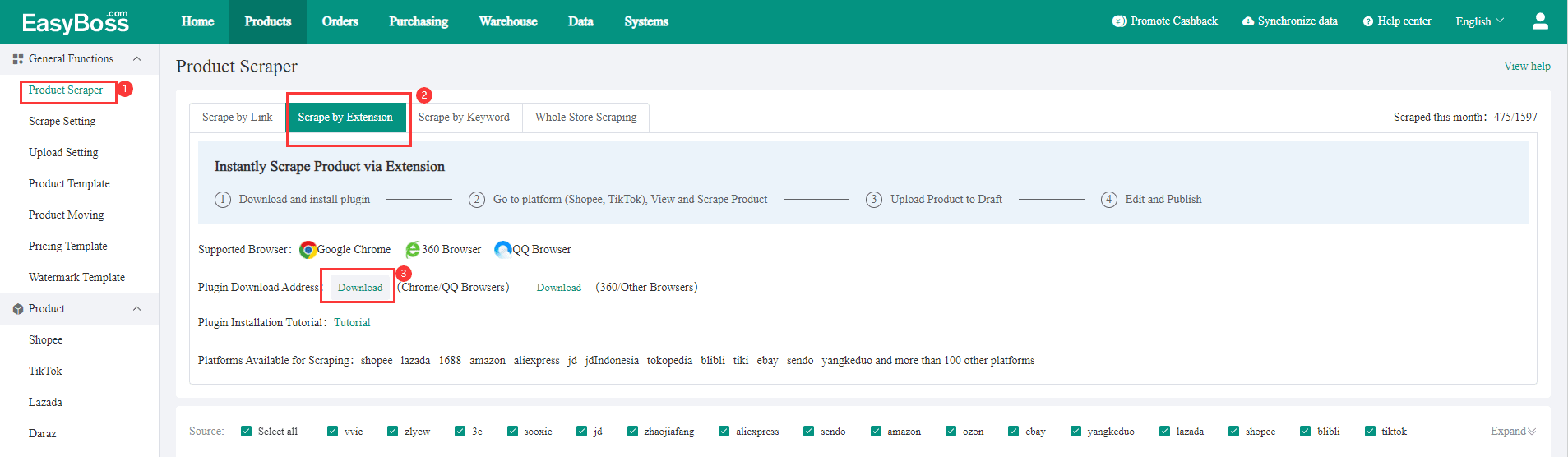Uncheck the blibli source checkbox
Image resolution: width=1568 pixels, height=457 pixels.
(1305, 432)
